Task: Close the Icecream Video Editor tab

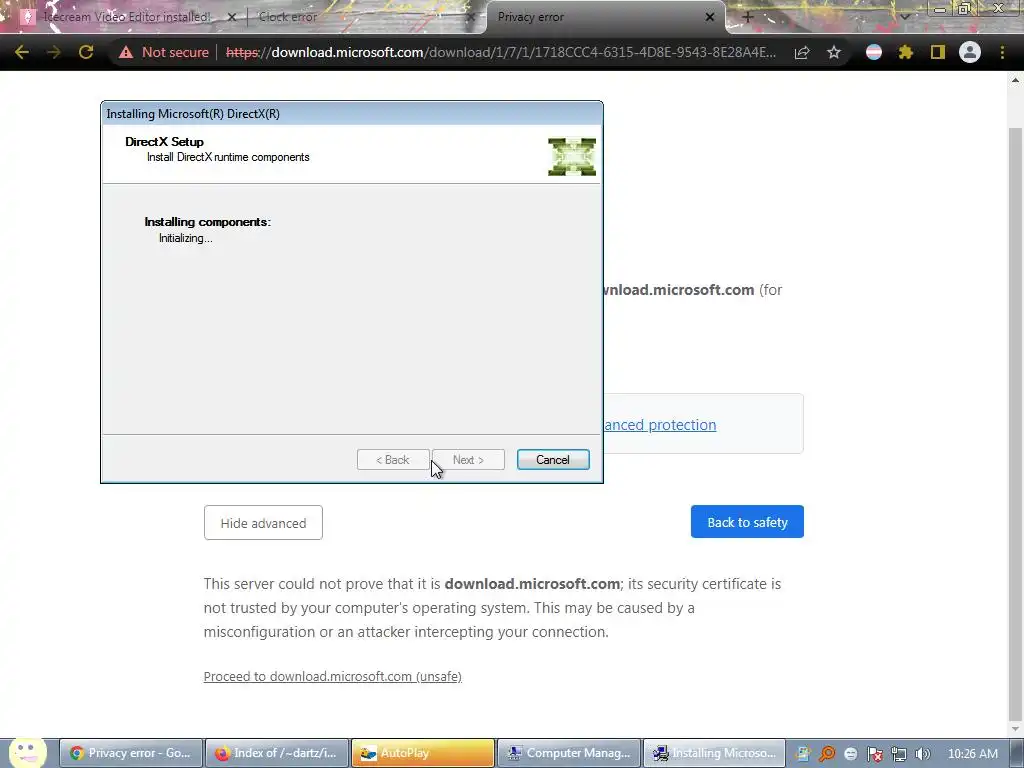Action: 231,17
